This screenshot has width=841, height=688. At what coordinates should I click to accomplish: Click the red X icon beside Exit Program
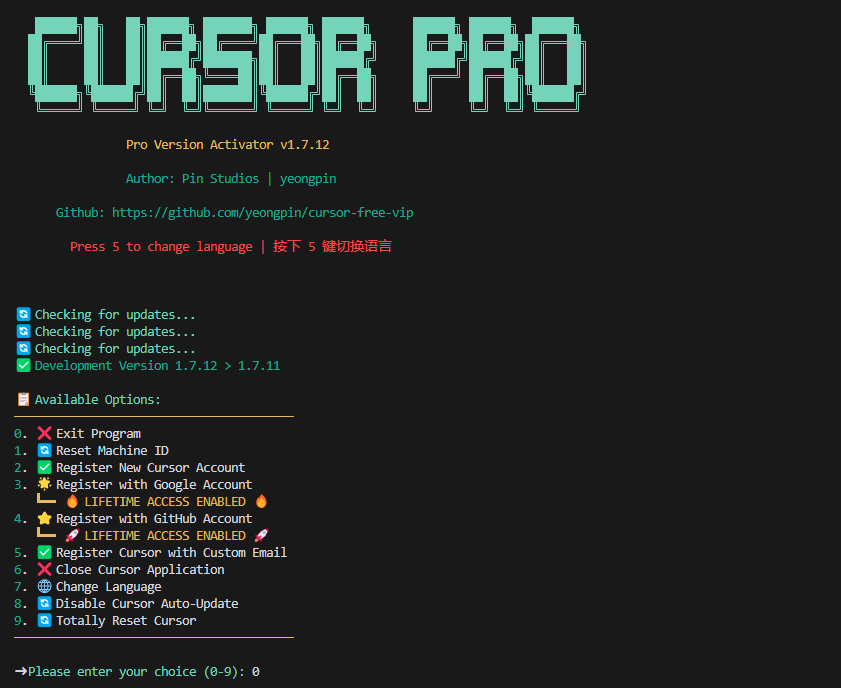[44, 434]
